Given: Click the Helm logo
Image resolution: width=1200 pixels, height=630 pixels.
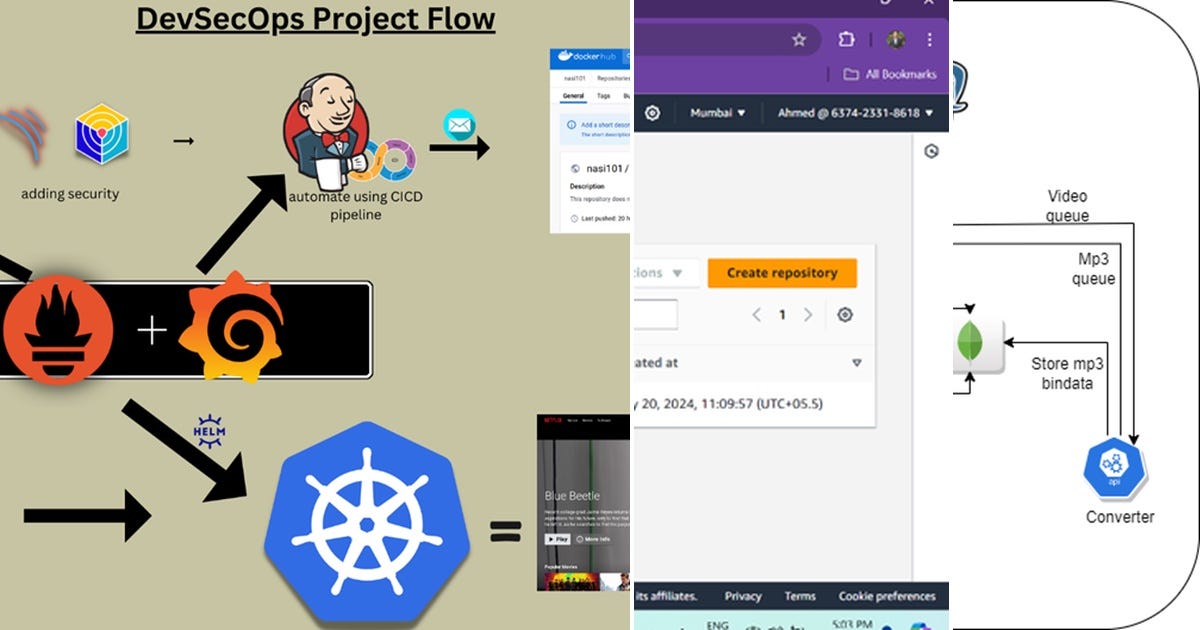Looking at the screenshot, I should (x=211, y=431).
